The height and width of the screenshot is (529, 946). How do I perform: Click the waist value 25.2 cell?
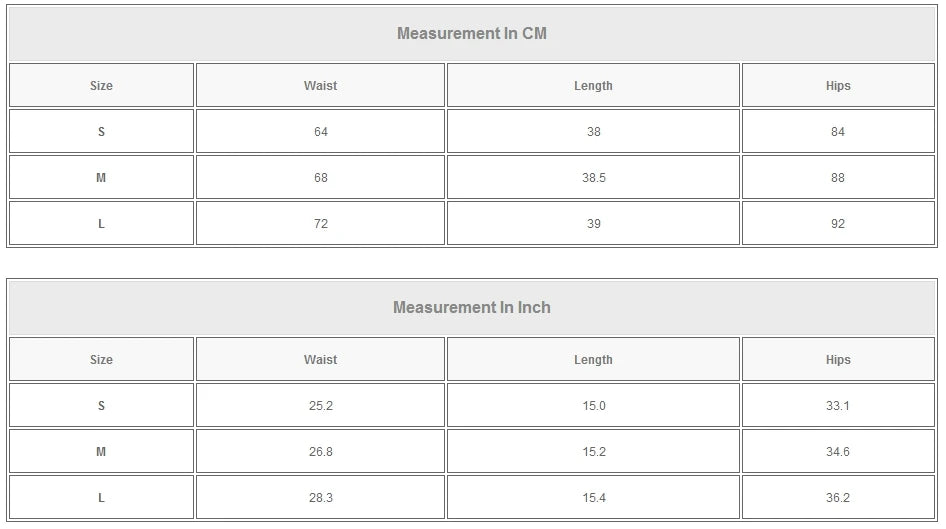[320, 406]
